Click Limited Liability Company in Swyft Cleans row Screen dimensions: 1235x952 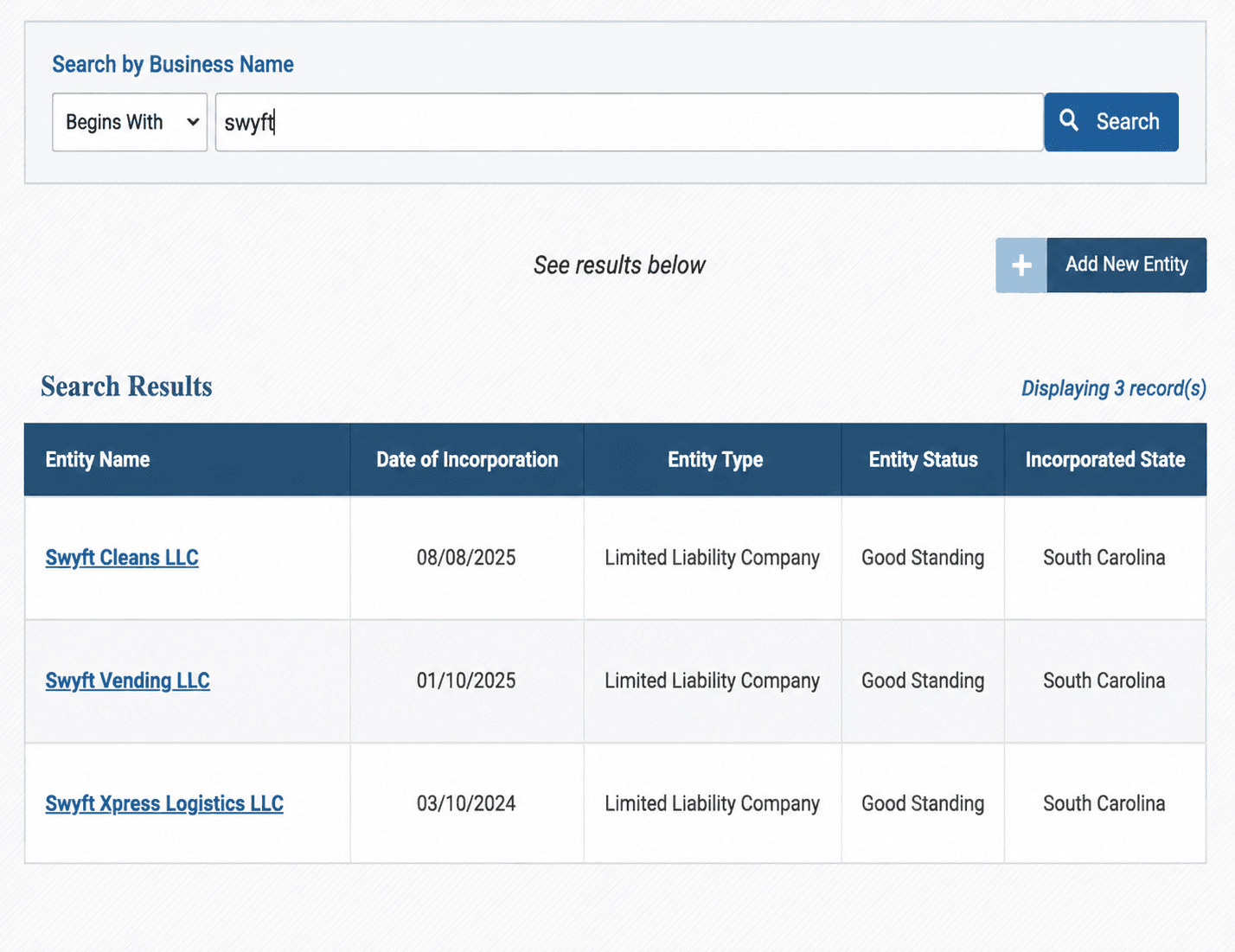coord(712,558)
